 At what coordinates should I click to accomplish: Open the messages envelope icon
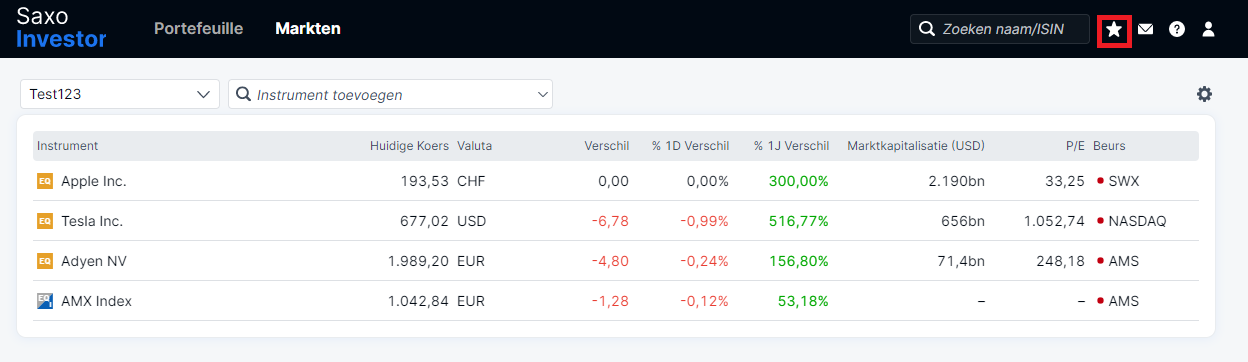1146,30
